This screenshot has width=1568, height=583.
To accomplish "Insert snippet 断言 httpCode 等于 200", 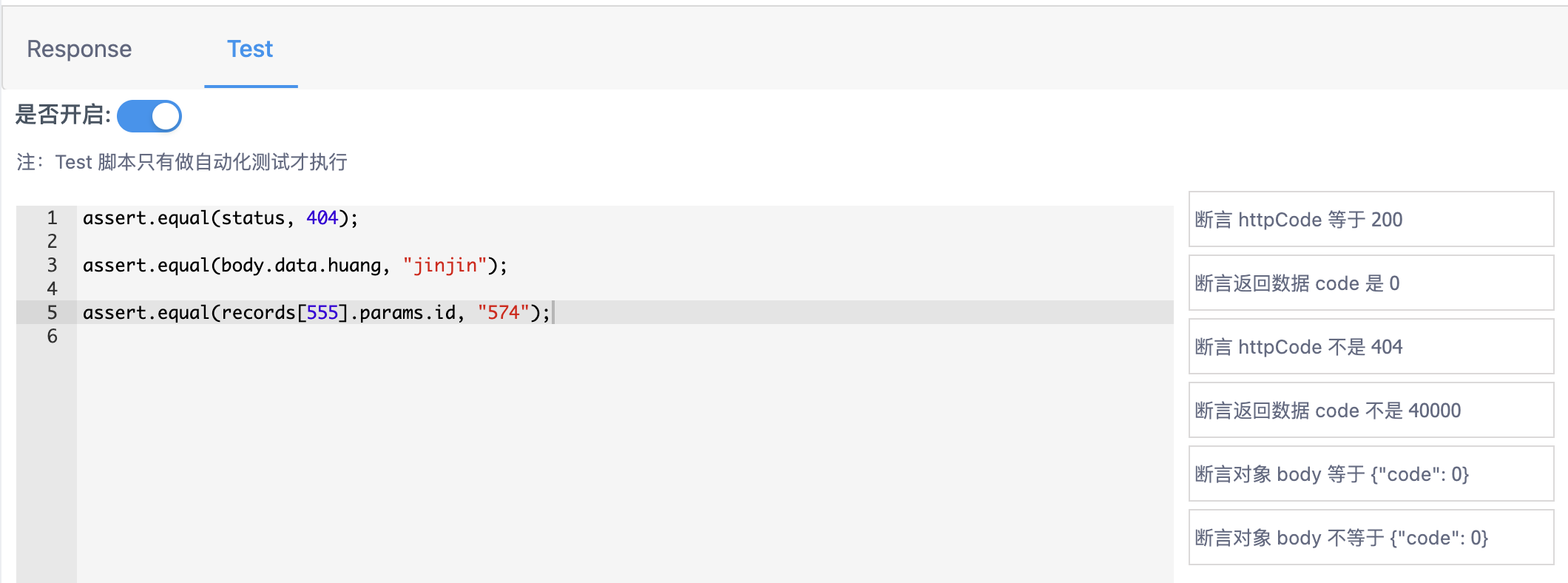I will [1371, 220].
